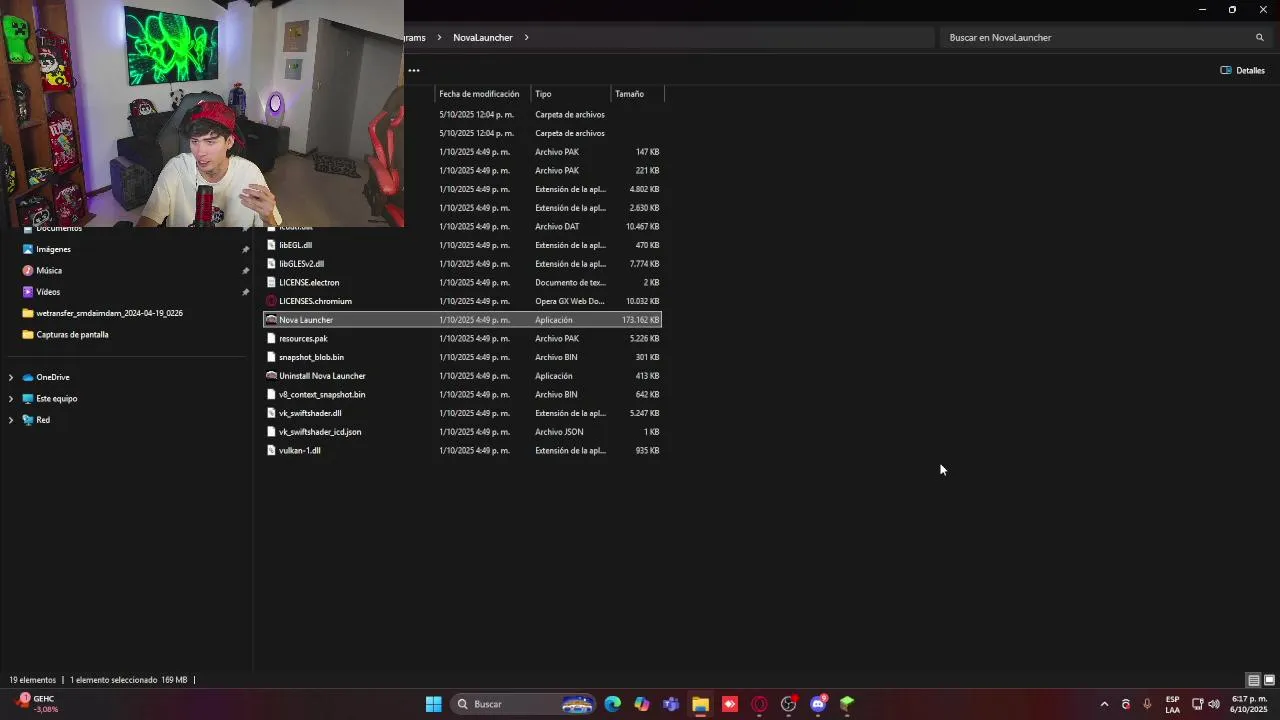Expand the Este equipo tree node

(11, 399)
